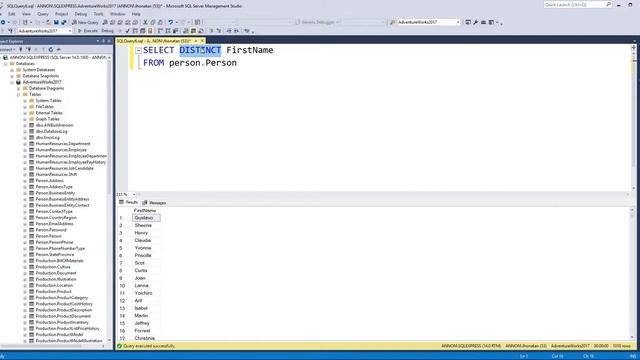The height and width of the screenshot is (360, 640).
Task: Collapse the SELECT statement outline box
Action: click(138, 51)
